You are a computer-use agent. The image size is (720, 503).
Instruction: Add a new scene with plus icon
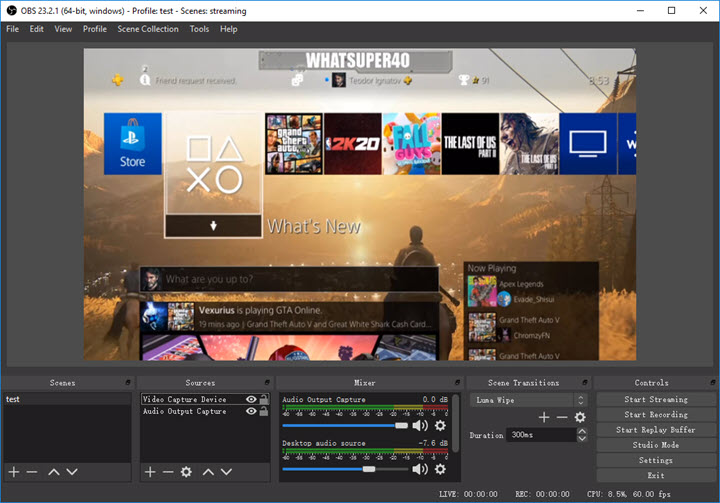point(13,471)
